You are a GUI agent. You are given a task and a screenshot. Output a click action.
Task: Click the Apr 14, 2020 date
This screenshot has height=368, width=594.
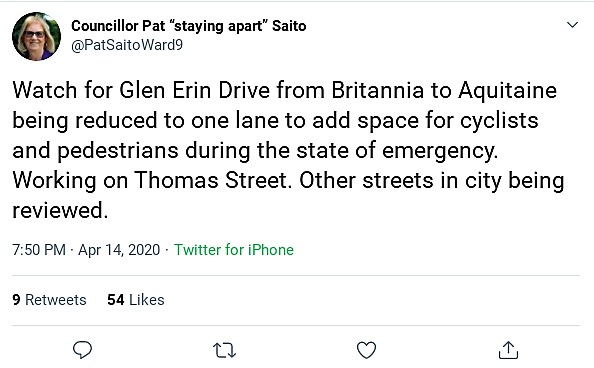[119, 250]
